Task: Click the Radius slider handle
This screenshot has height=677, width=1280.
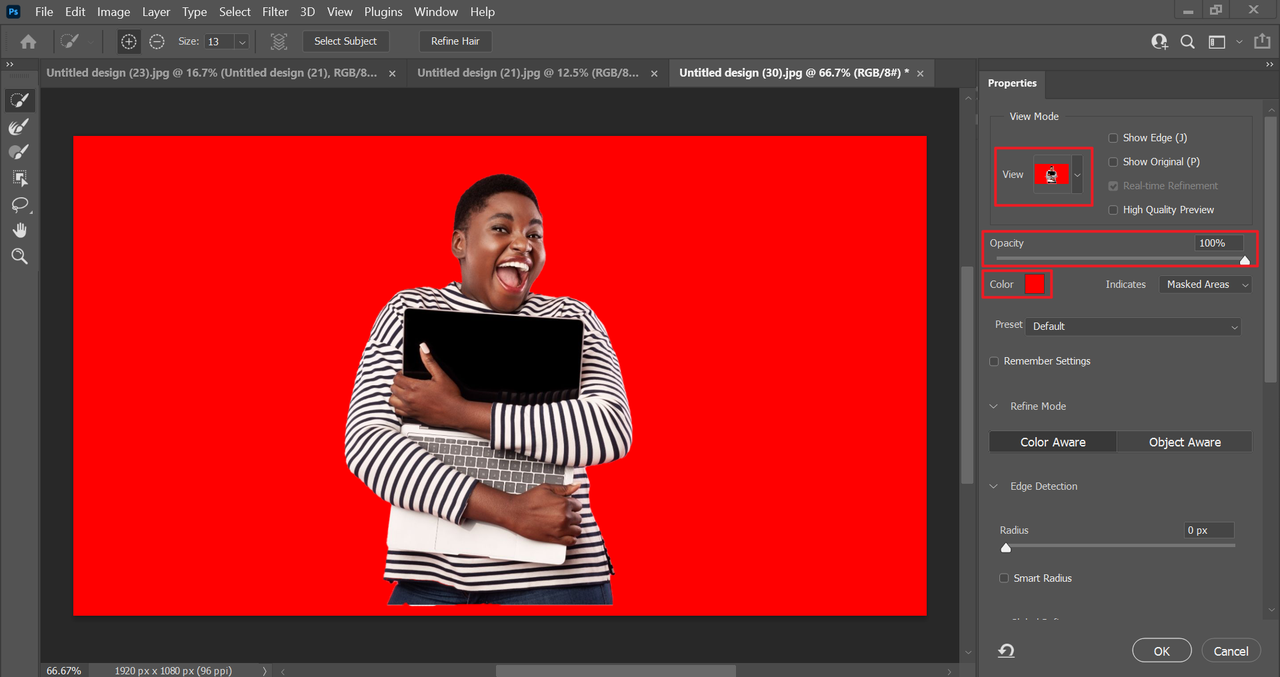Action: (1006, 548)
